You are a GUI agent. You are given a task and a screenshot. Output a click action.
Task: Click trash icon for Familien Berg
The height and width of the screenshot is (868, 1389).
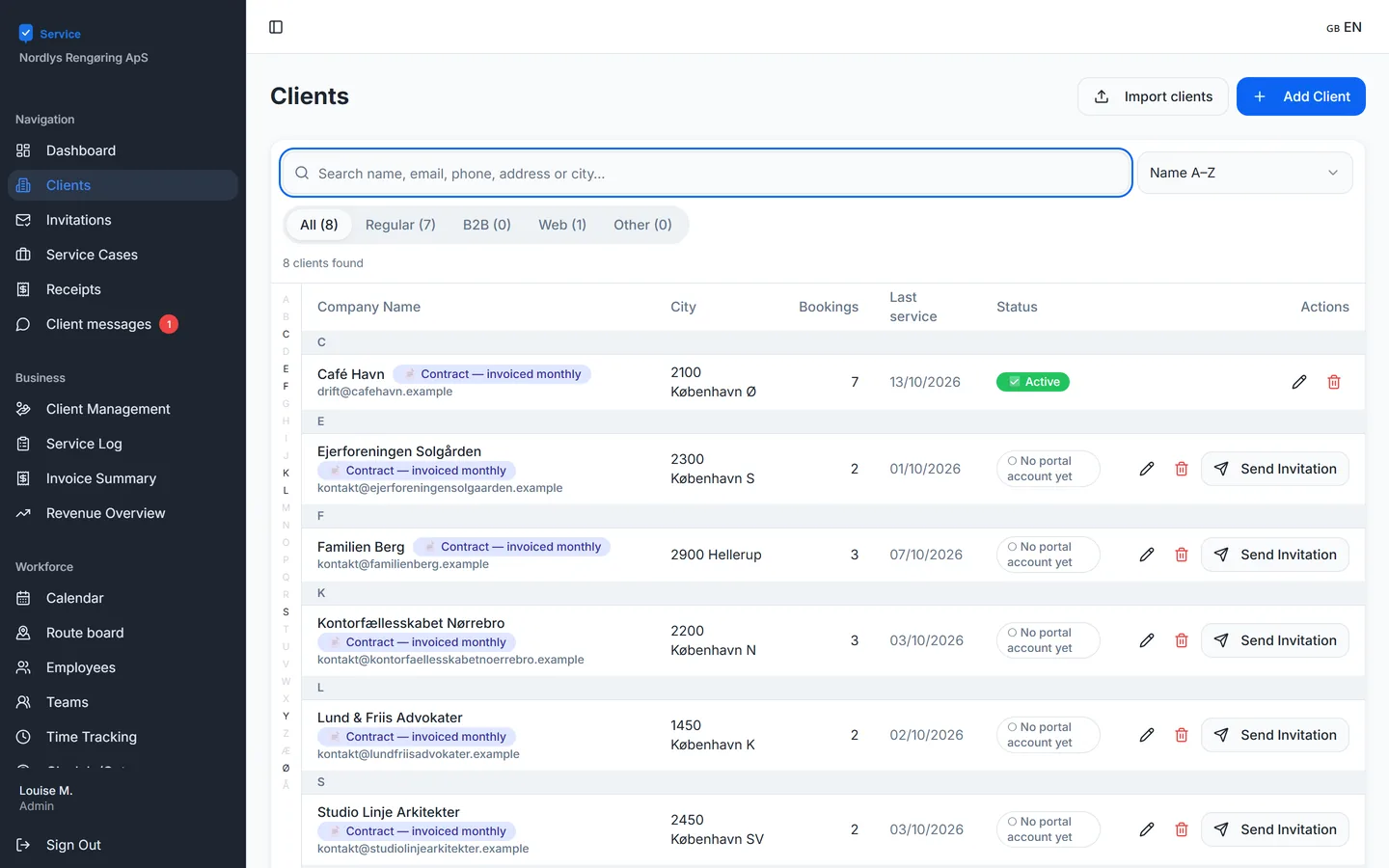click(1182, 555)
